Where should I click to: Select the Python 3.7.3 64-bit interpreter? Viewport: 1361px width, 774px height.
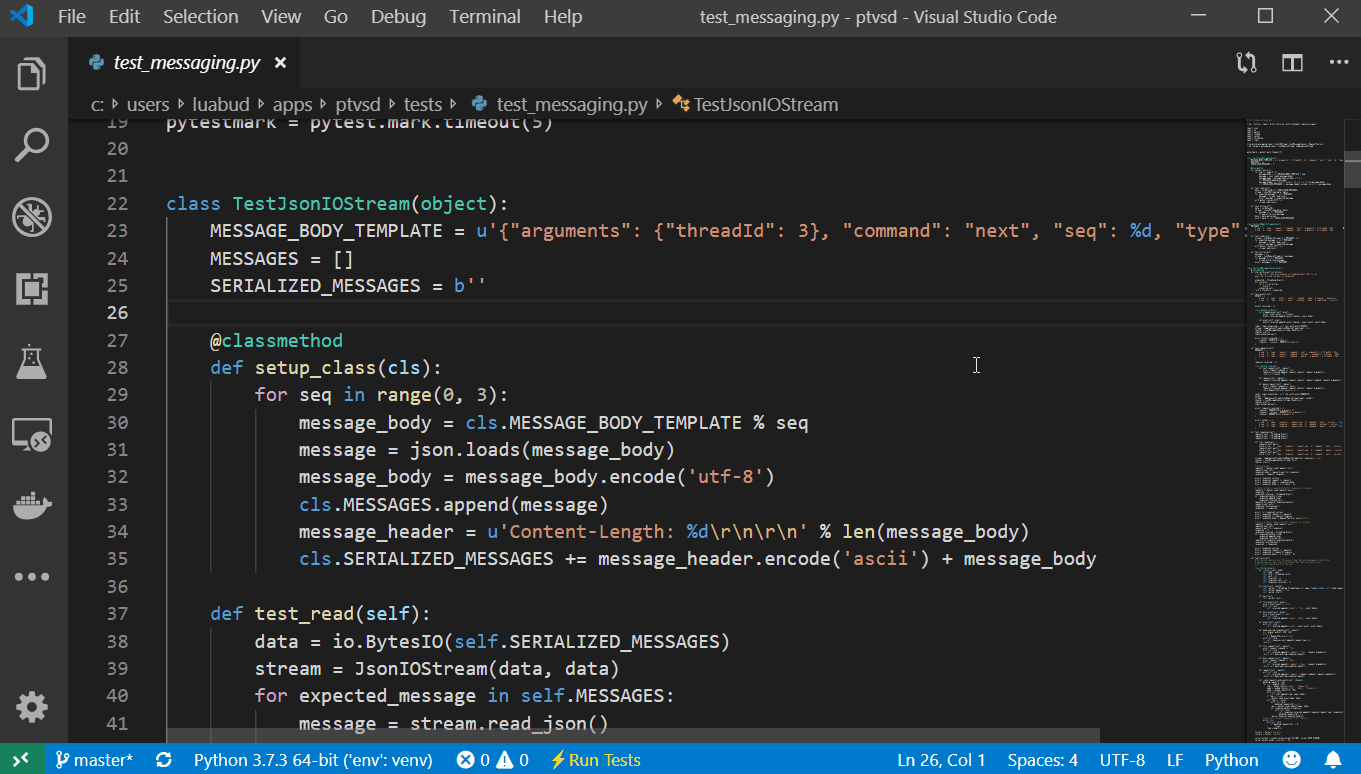[x=313, y=760]
